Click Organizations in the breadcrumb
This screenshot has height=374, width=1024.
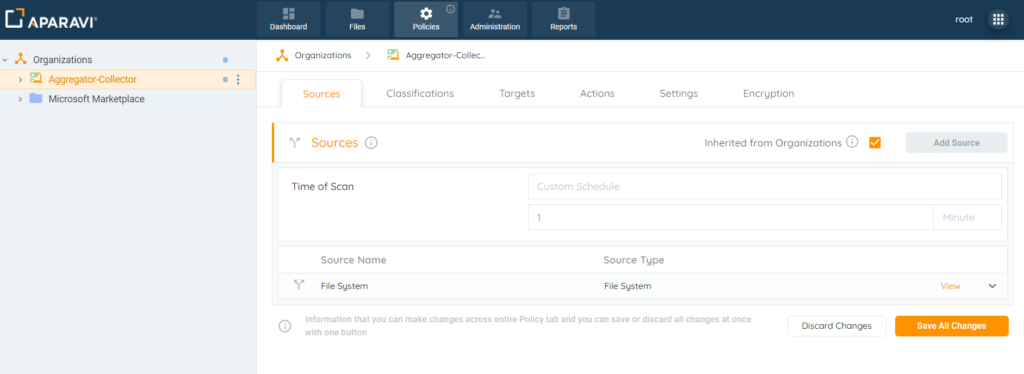(323, 55)
